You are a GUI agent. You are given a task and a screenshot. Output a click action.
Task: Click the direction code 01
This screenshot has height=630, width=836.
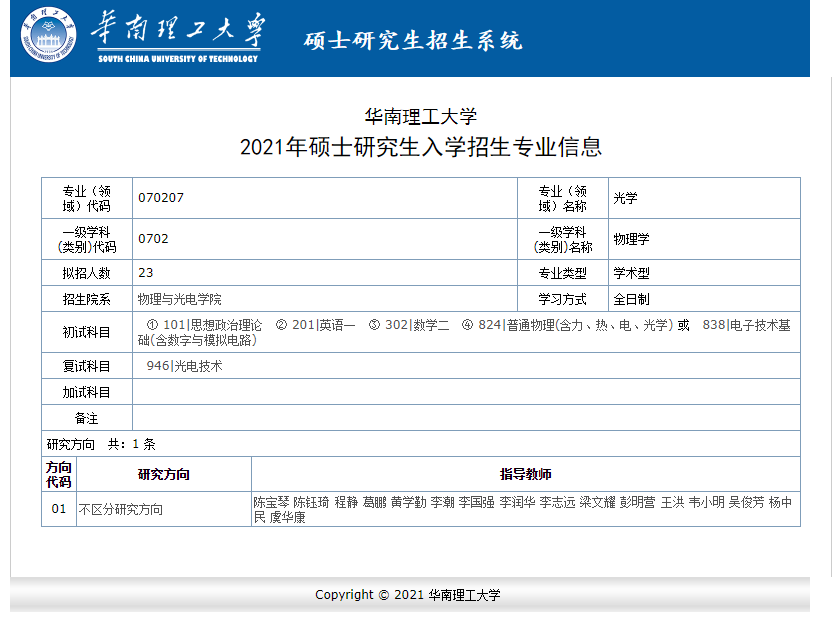59,509
